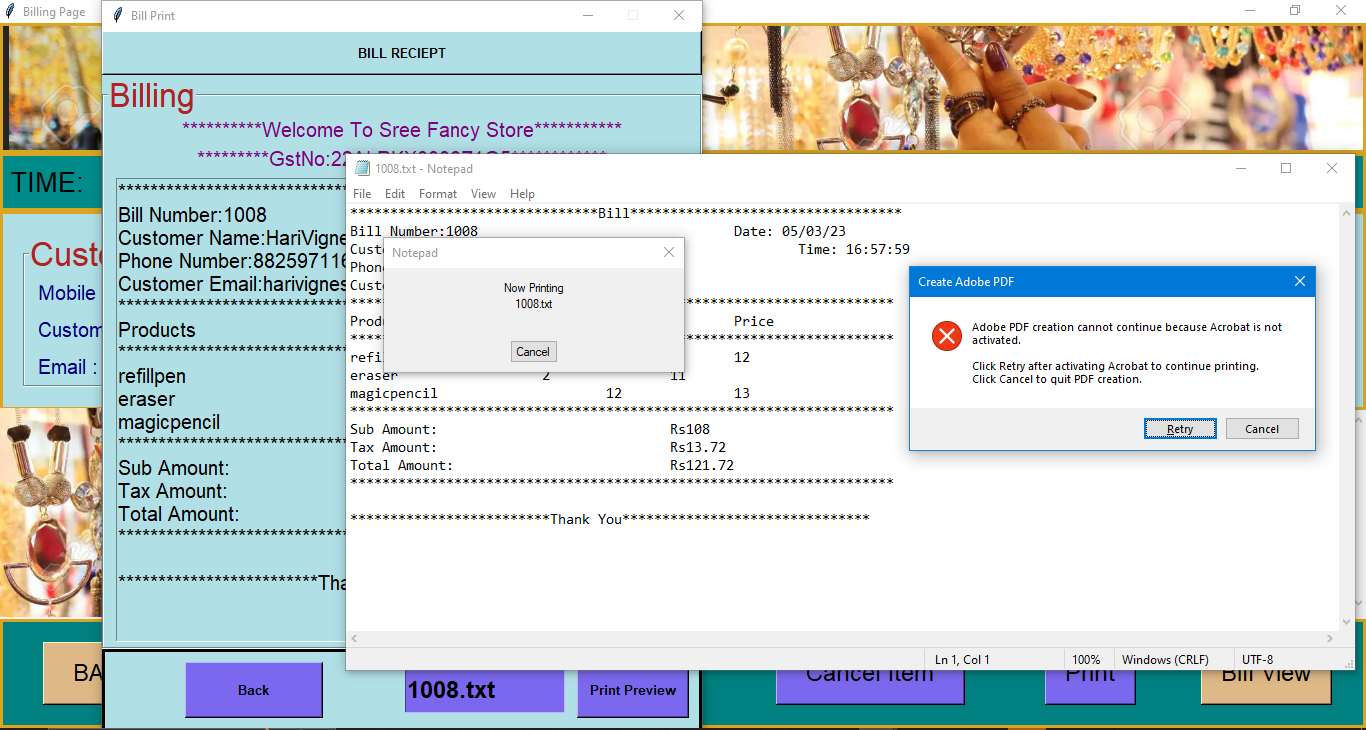Open the Edit menu in Notepad
This screenshot has width=1366, height=730.
point(395,193)
